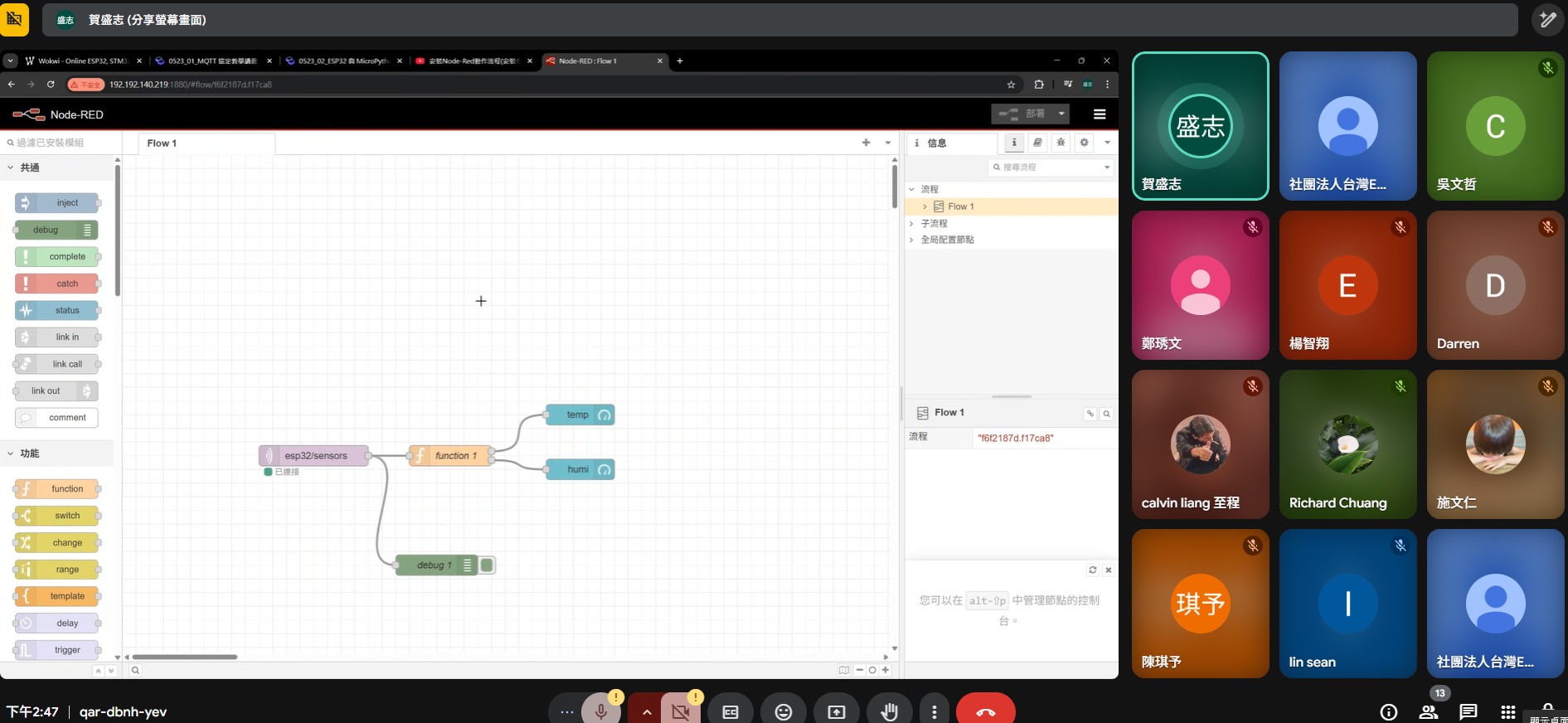Toggle the Meet camera on or off

(681, 711)
